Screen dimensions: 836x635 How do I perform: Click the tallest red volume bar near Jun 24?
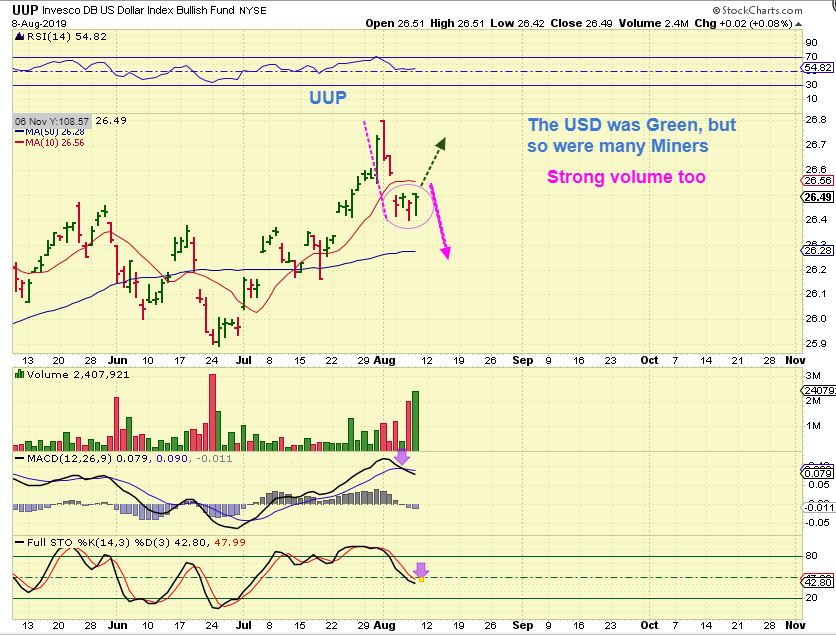212,412
